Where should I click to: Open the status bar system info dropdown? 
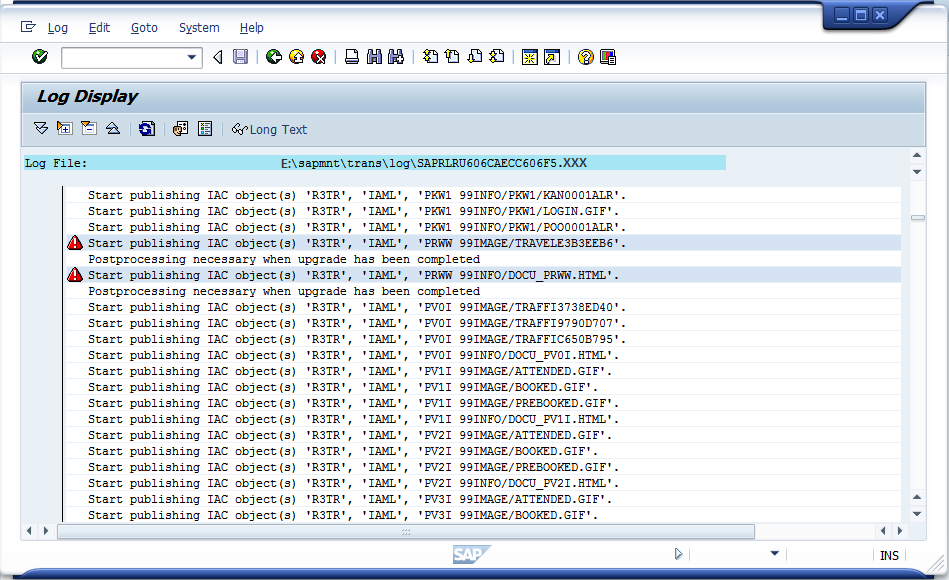(774, 553)
